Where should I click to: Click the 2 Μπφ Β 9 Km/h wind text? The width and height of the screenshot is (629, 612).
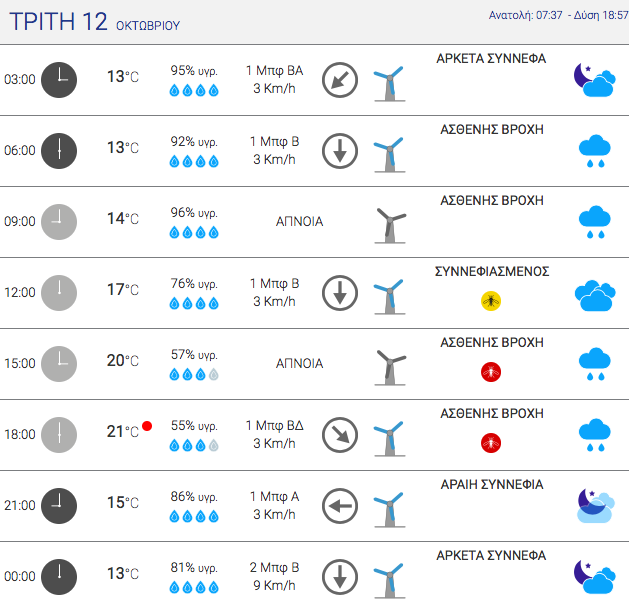coord(274,576)
